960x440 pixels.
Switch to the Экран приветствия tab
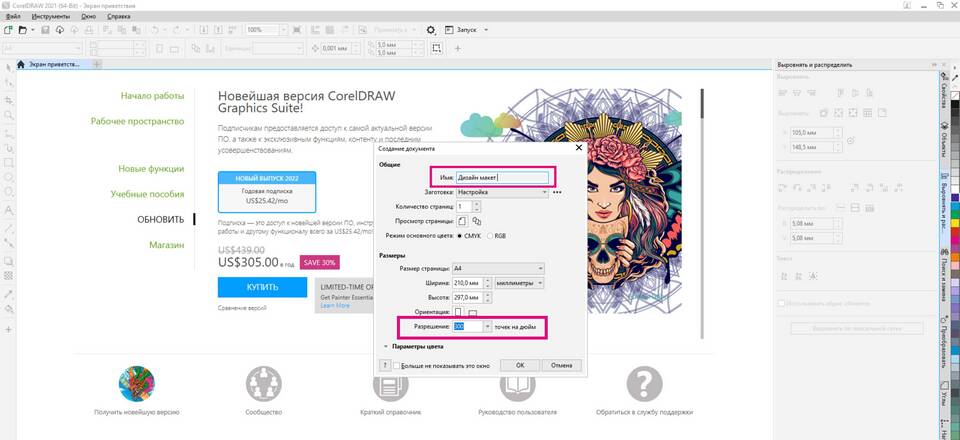point(53,64)
